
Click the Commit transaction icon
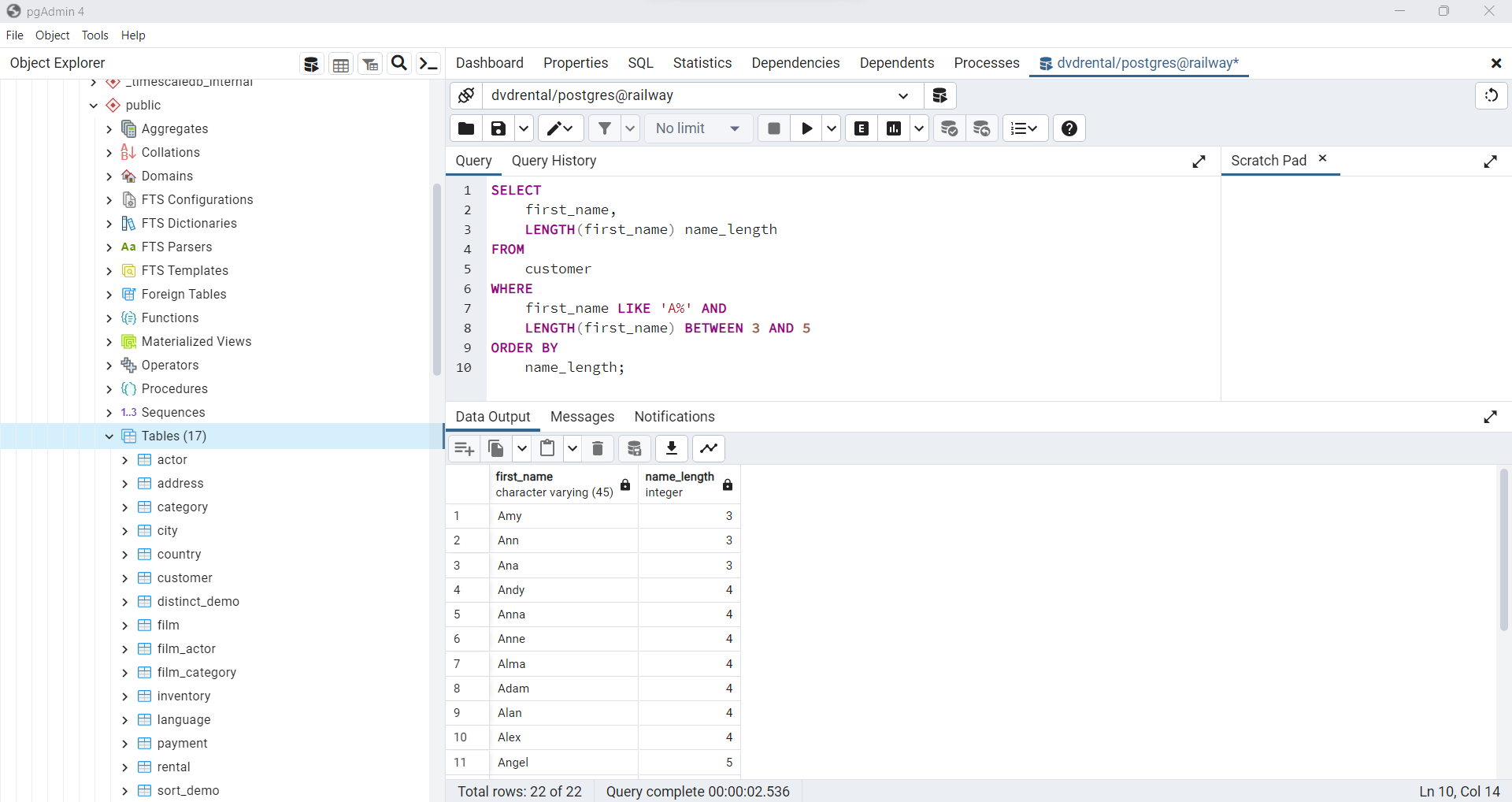point(950,128)
